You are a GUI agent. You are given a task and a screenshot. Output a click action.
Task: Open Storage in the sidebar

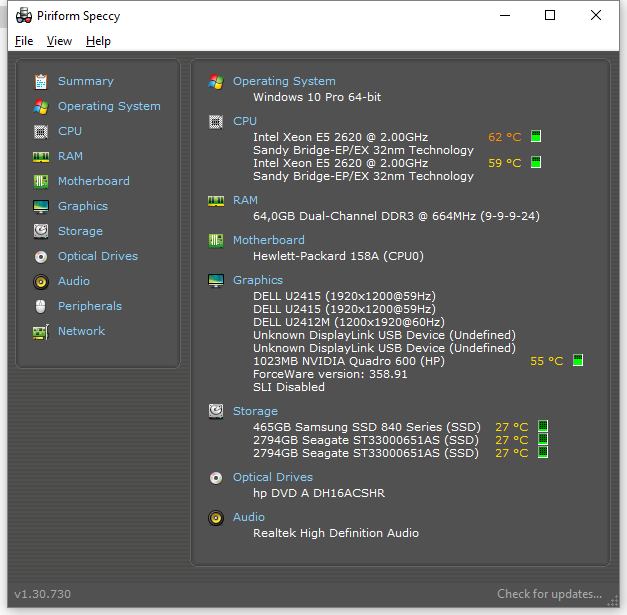click(80, 231)
